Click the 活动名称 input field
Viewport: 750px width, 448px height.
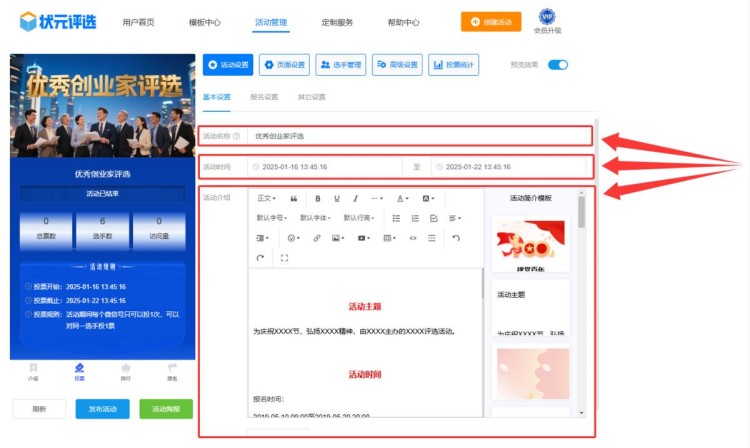(x=420, y=136)
